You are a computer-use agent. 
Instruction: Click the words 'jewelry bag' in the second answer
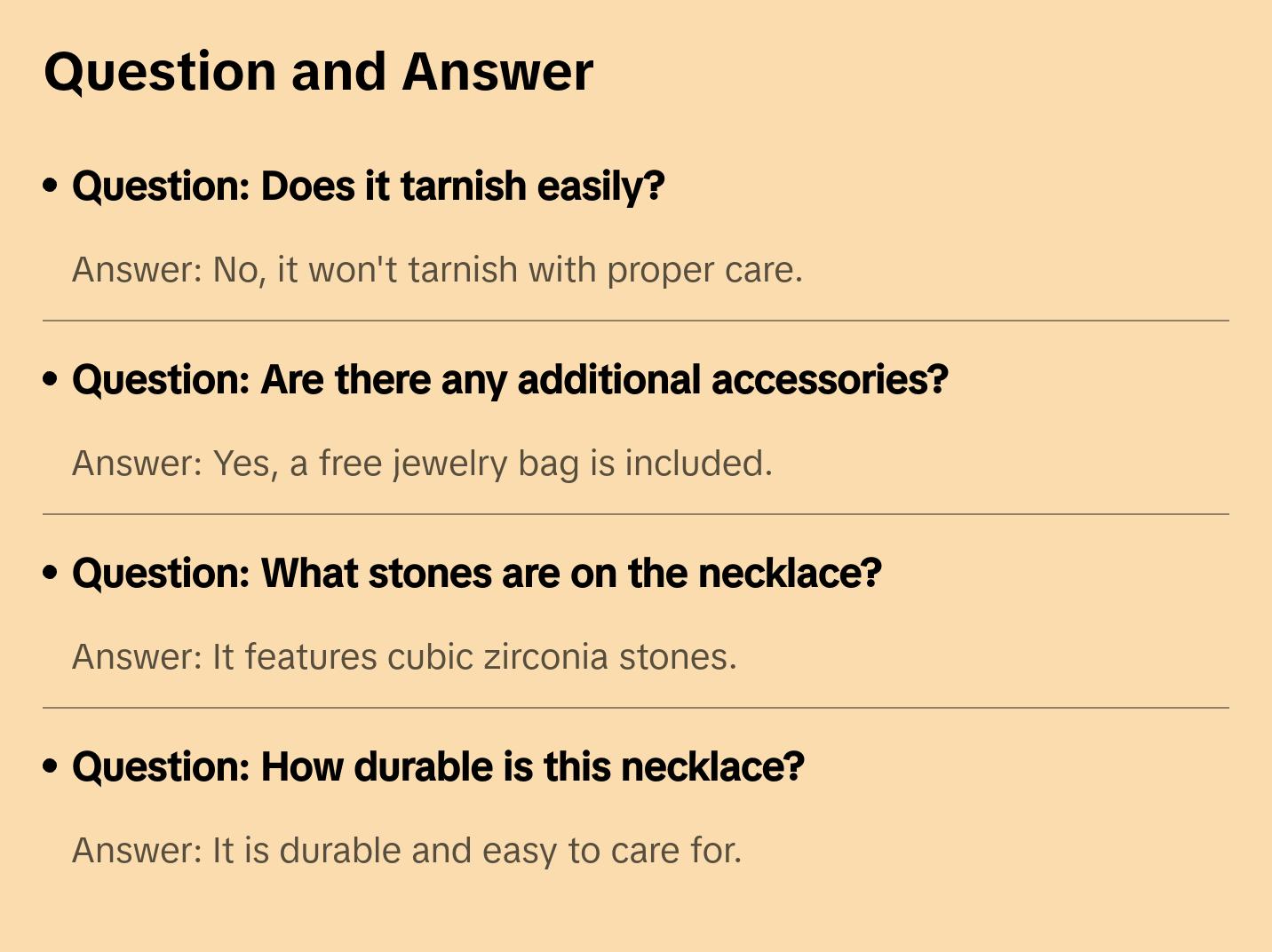point(487,464)
